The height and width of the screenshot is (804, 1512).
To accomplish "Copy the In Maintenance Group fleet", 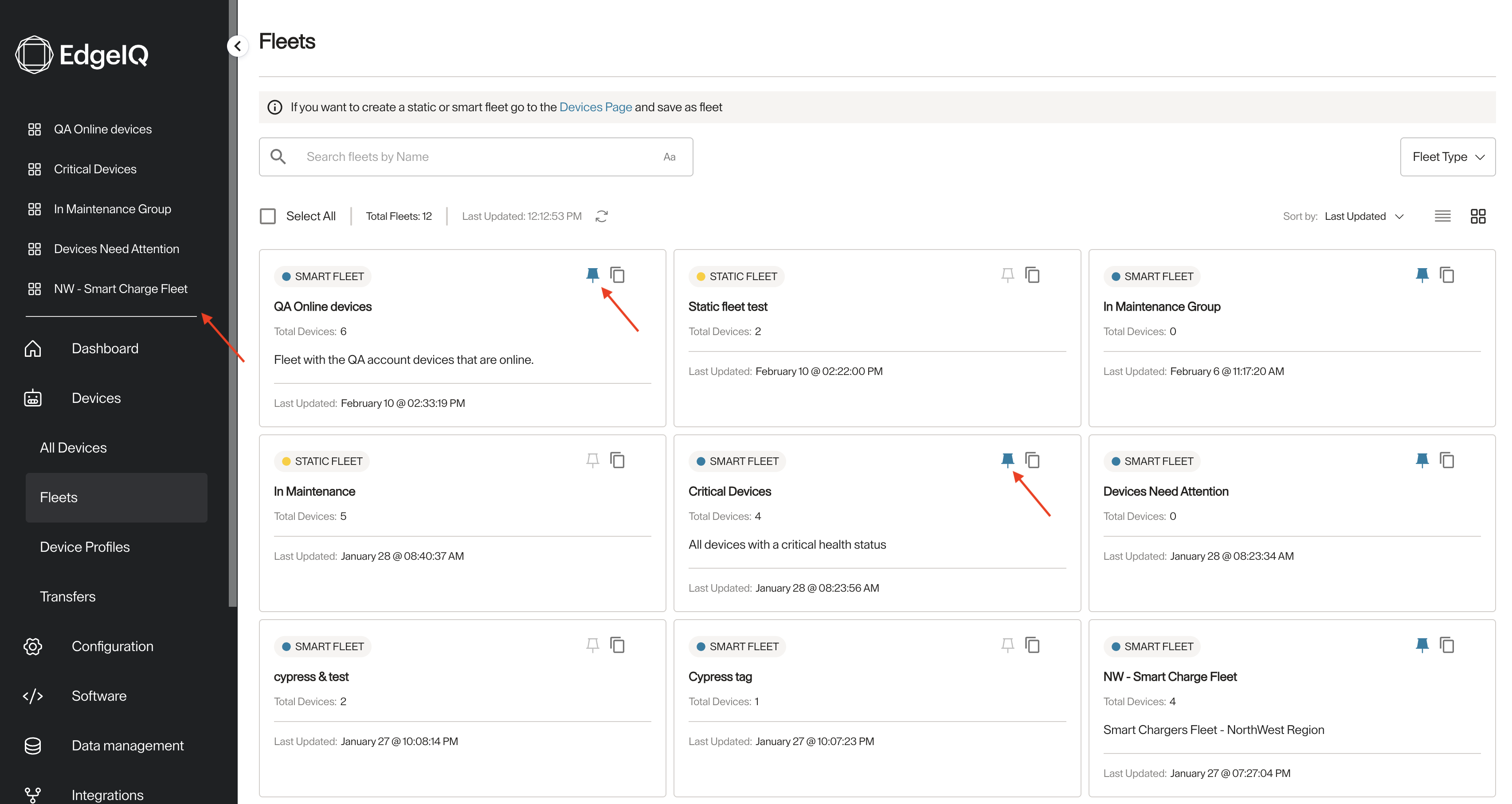I will [1447, 275].
